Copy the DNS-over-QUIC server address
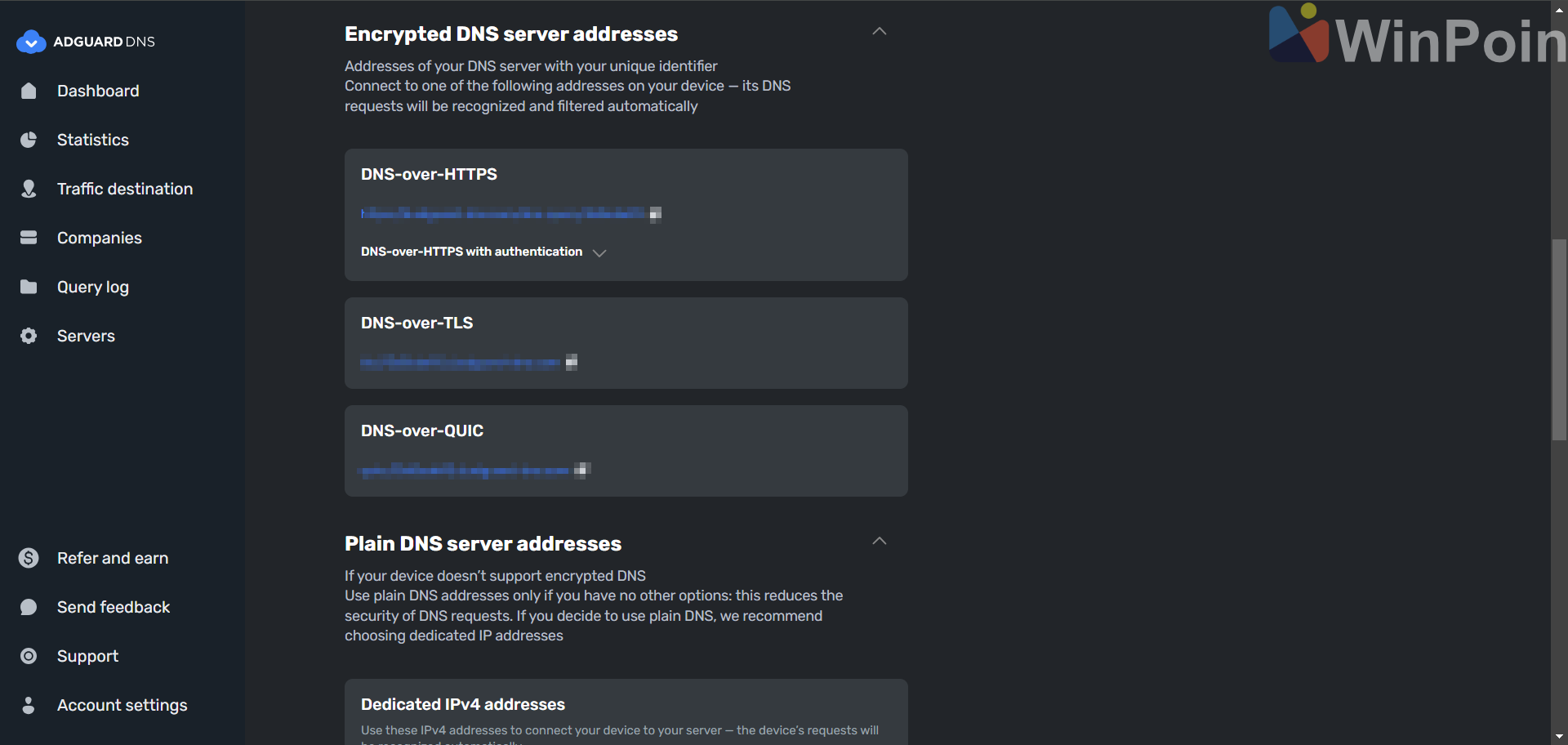Viewport: 1568px width, 745px height. click(x=582, y=470)
